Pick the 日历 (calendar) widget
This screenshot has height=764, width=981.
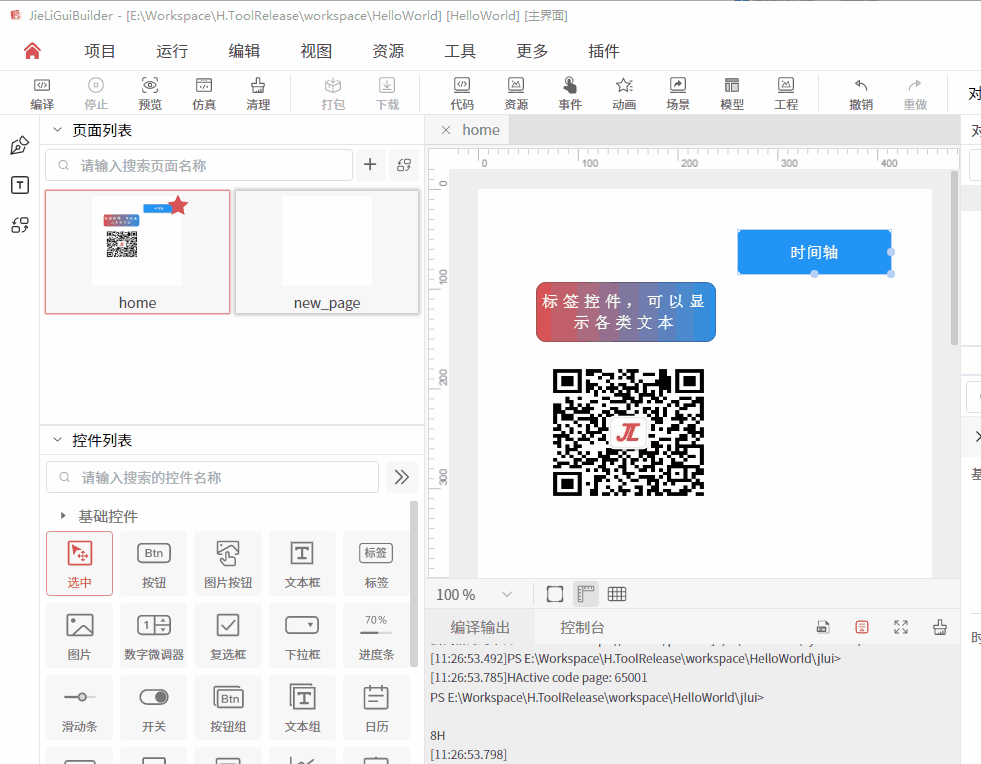point(376,707)
